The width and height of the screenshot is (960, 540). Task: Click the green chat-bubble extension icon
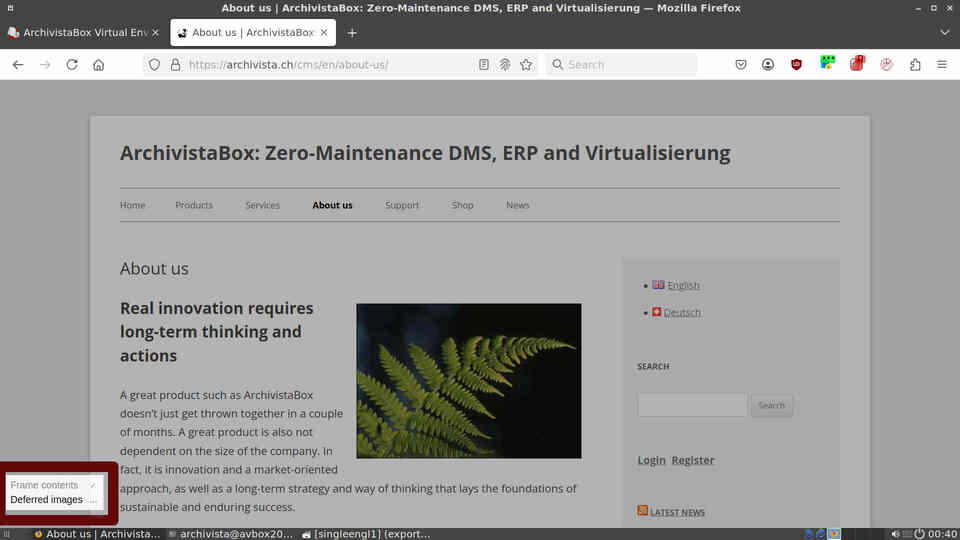828,62
